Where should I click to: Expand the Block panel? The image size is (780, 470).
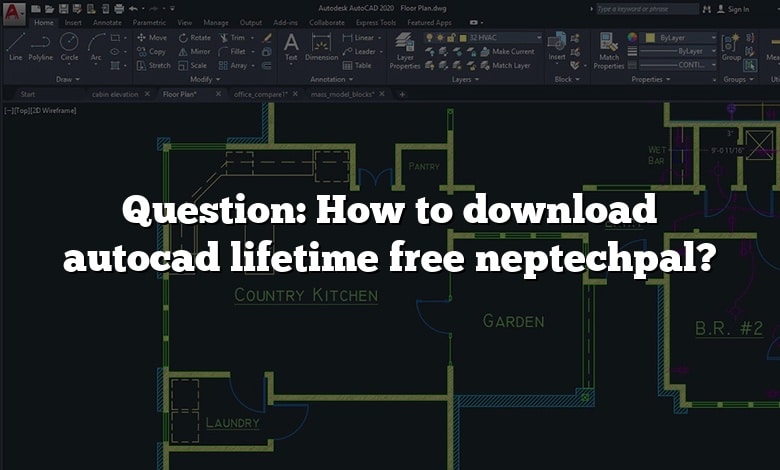(567, 79)
